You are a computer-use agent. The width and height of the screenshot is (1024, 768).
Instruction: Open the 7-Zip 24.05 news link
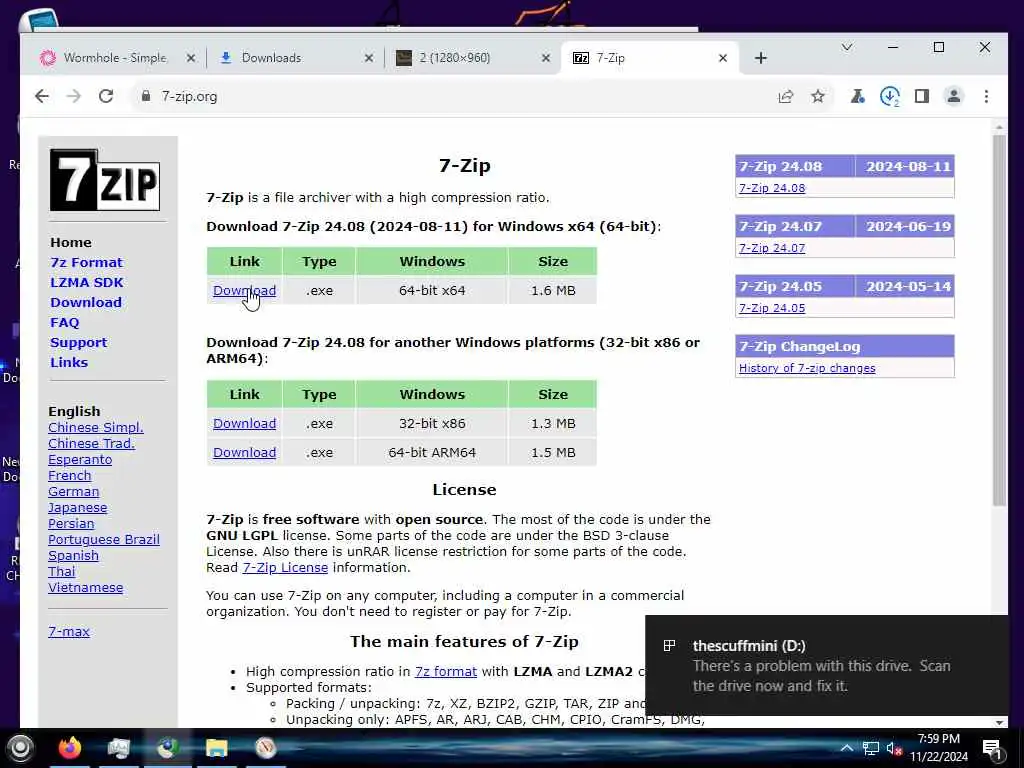772,308
